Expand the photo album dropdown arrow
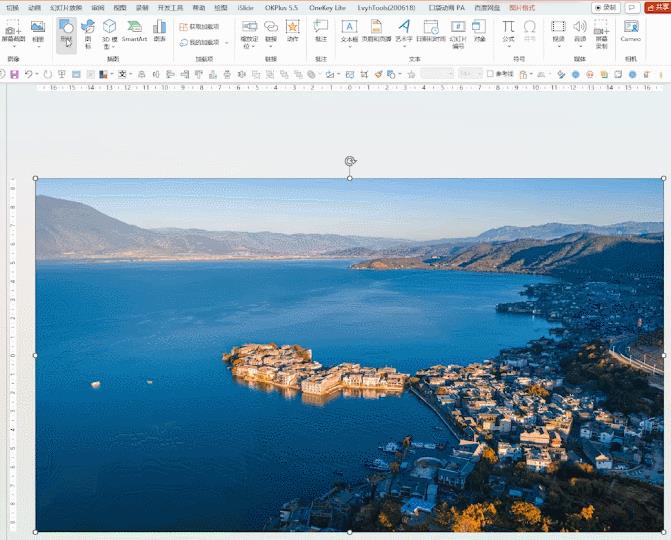This screenshot has width=671, height=540. point(38,46)
